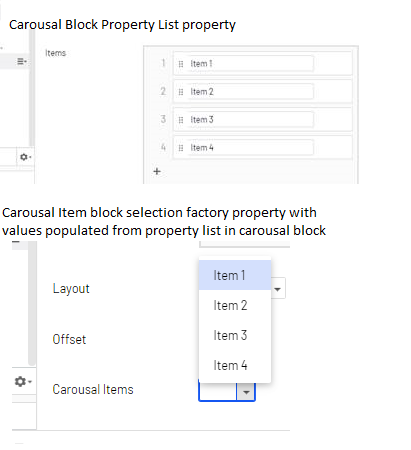Click the list options icon in left panel
The width and height of the screenshot is (411, 450).
click(22, 61)
